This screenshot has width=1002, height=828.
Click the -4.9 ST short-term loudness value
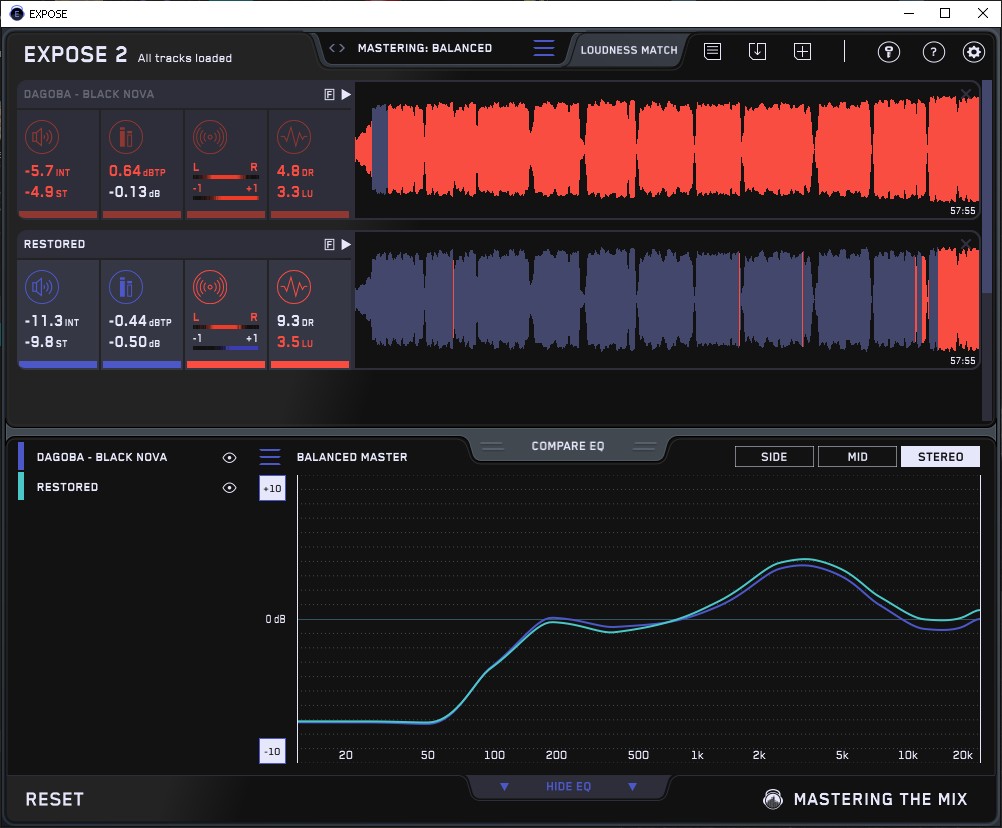pyautogui.click(x=46, y=192)
